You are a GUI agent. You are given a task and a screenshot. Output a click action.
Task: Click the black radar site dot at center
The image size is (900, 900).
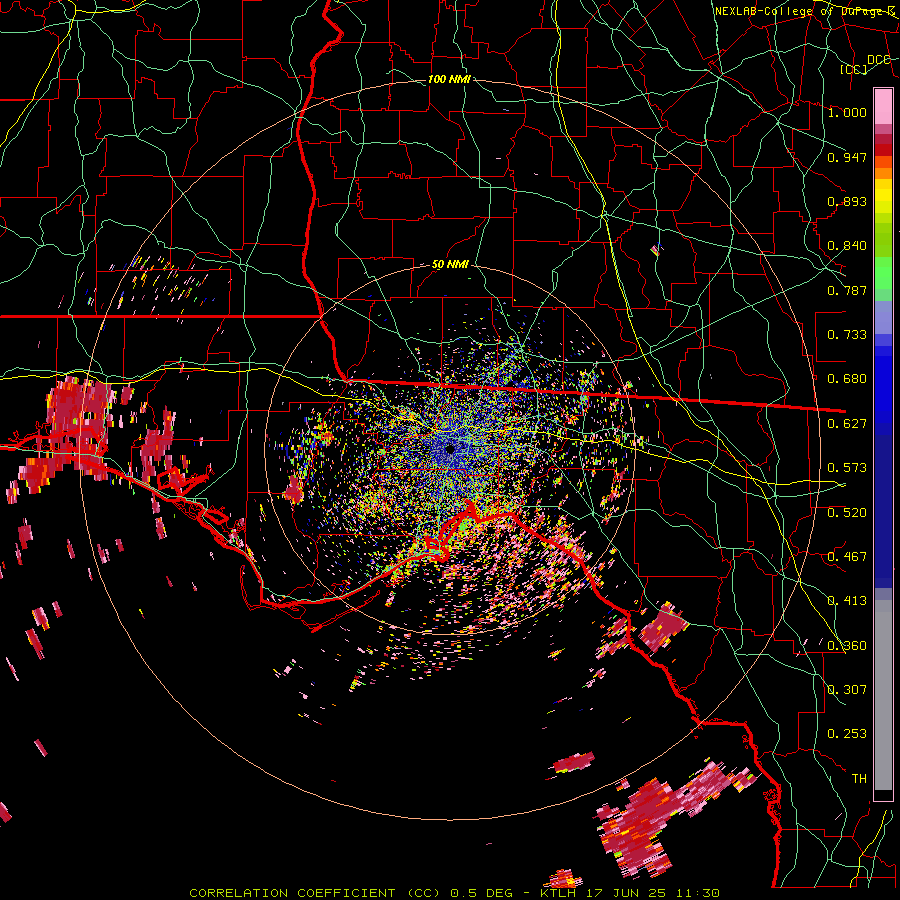point(450,448)
